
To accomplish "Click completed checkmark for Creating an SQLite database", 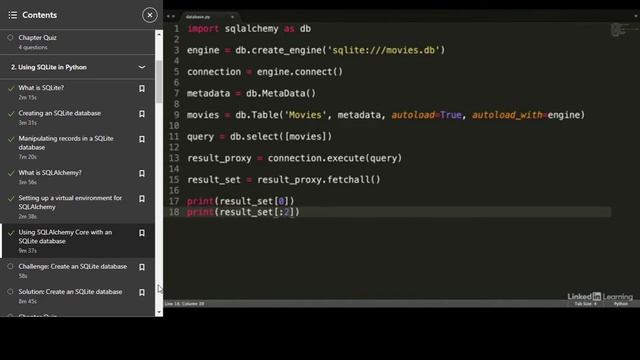I will (x=11, y=113).
